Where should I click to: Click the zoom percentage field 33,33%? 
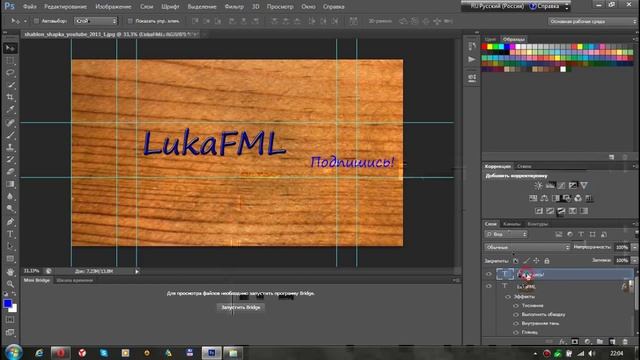click(x=31, y=271)
